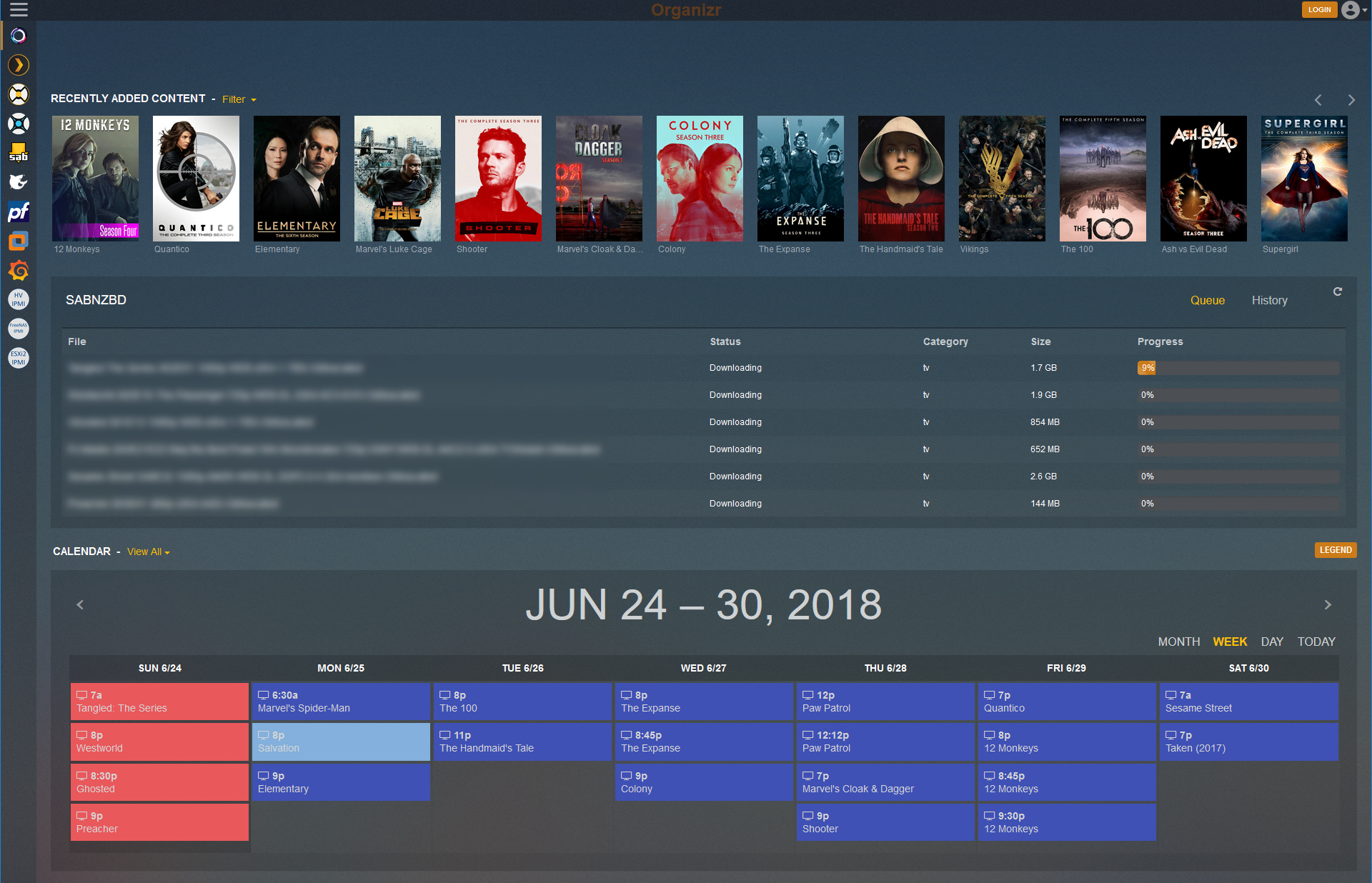Image resolution: width=1372 pixels, height=883 pixels.
Task: Open the user avatar menu
Action: point(1353,10)
